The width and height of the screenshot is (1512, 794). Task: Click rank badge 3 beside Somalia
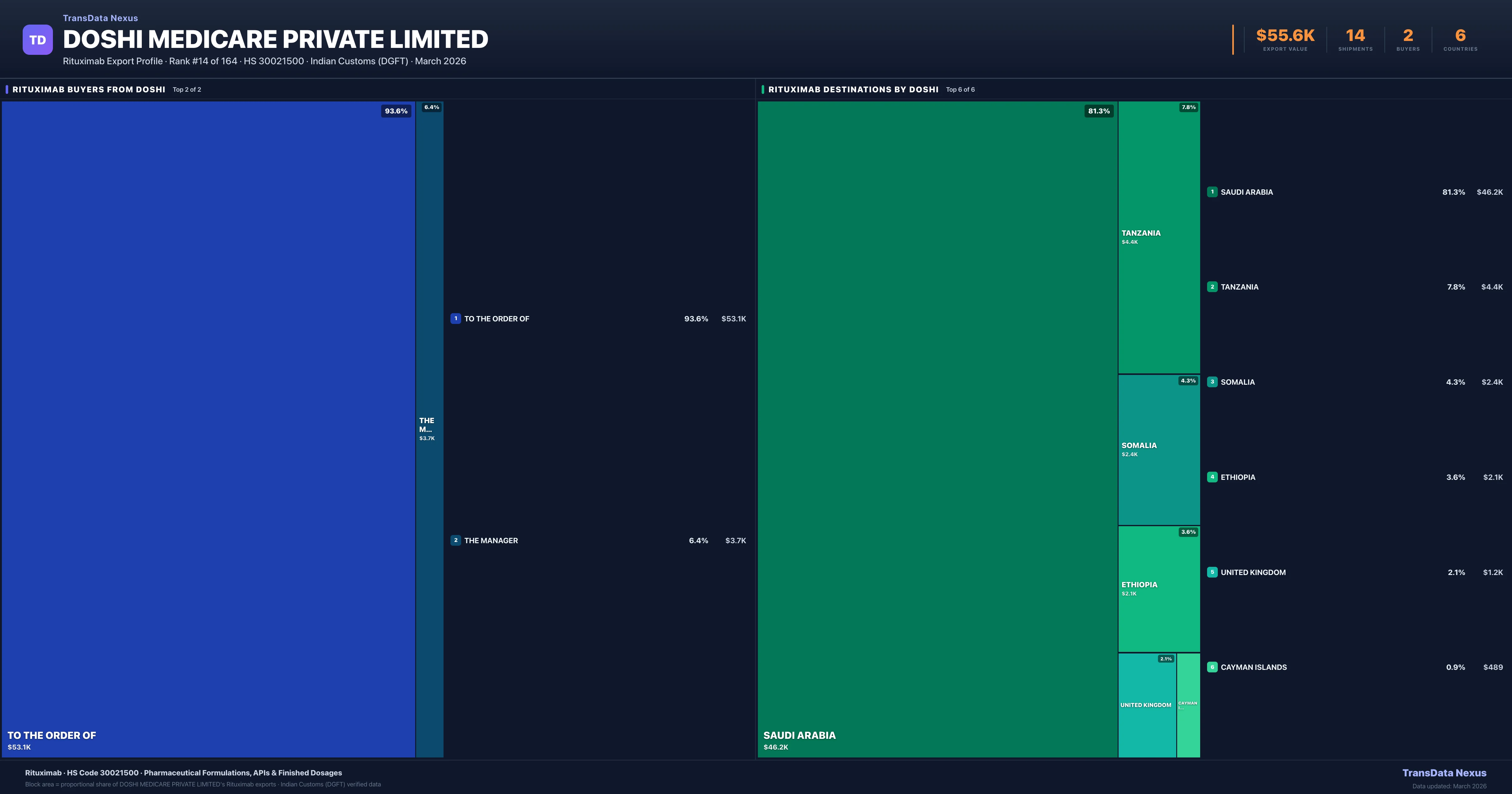[1212, 382]
